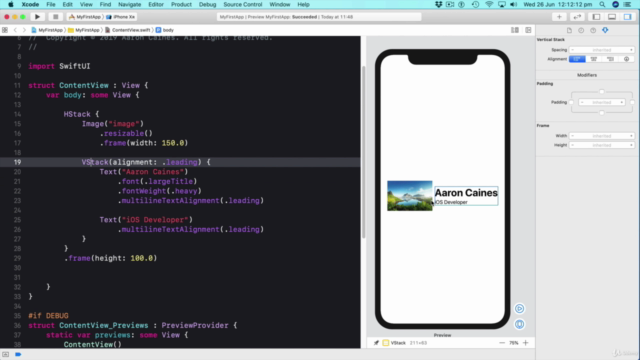Show the Attributes inspector
Viewport: 640px width, 360px height.
pyautogui.click(x=605, y=30)
